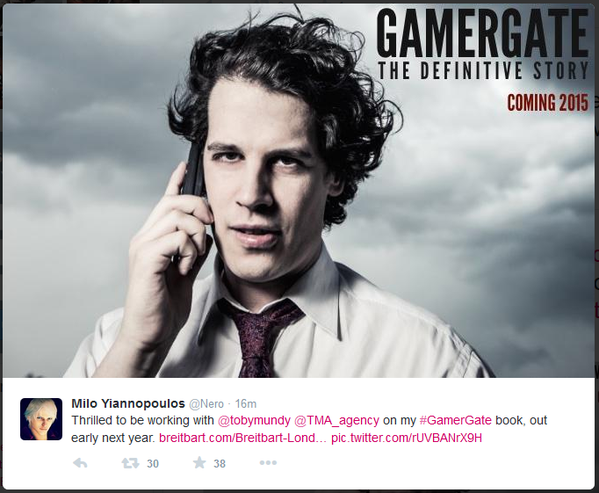Click the reply arrow icon under the tweet
Screen dimensions: 599x493
pyautogui.click(x=80, y=463)
